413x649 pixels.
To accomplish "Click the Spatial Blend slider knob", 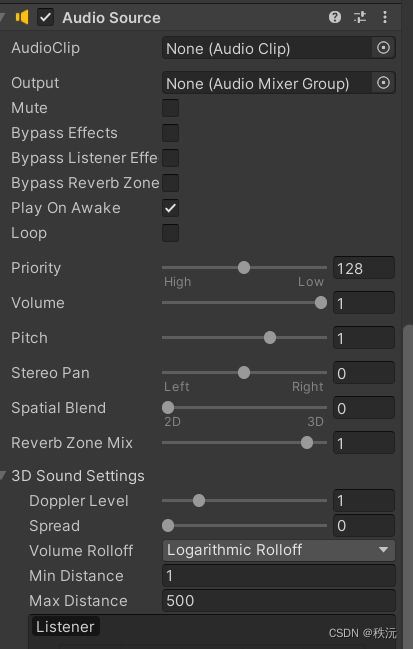I will click(x=168, y=408).
